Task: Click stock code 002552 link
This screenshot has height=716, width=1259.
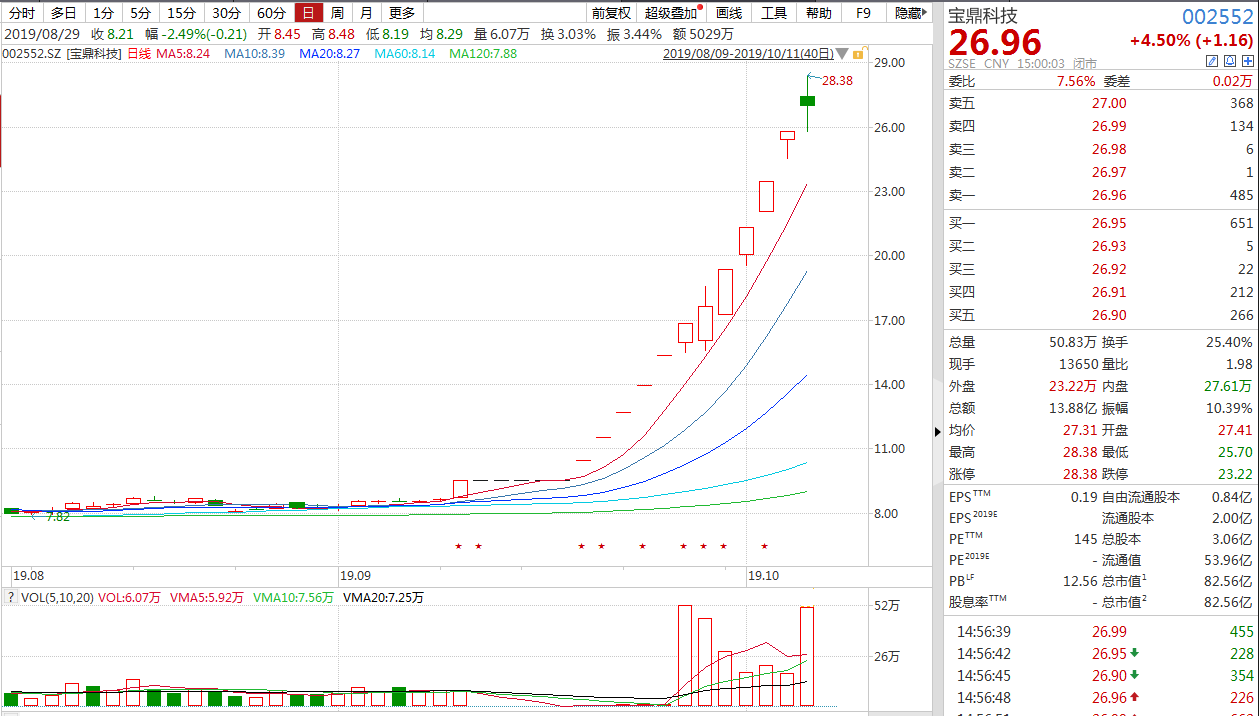Action: click(x=1218, y=17)
